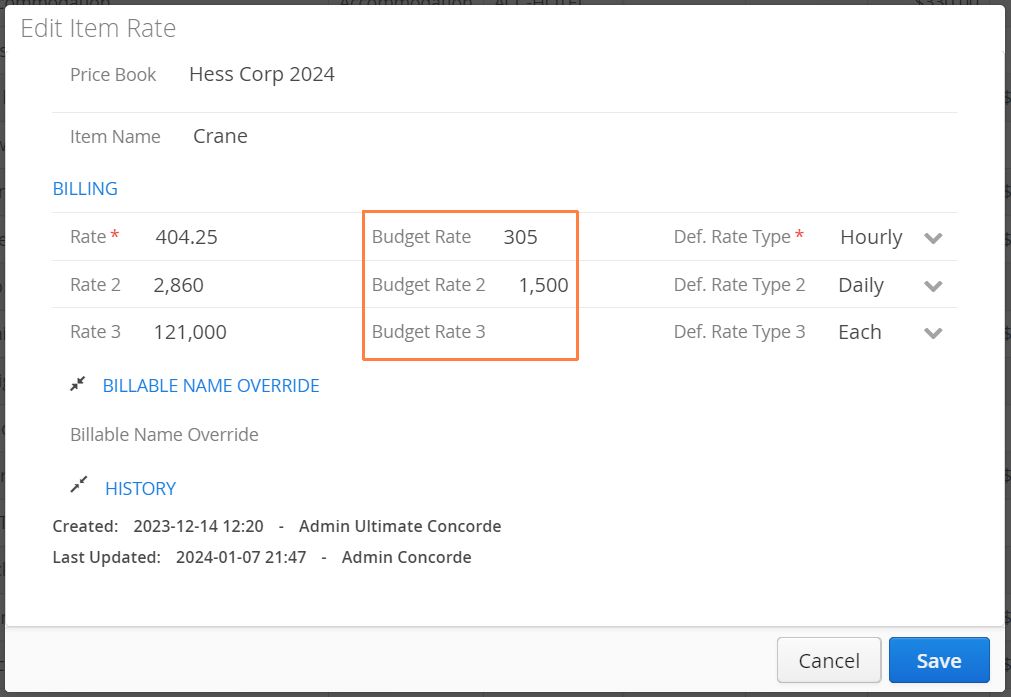
Task: Click the Edit Item Rate dialog title
Action: pyautogui.click(x=98, y=28)
